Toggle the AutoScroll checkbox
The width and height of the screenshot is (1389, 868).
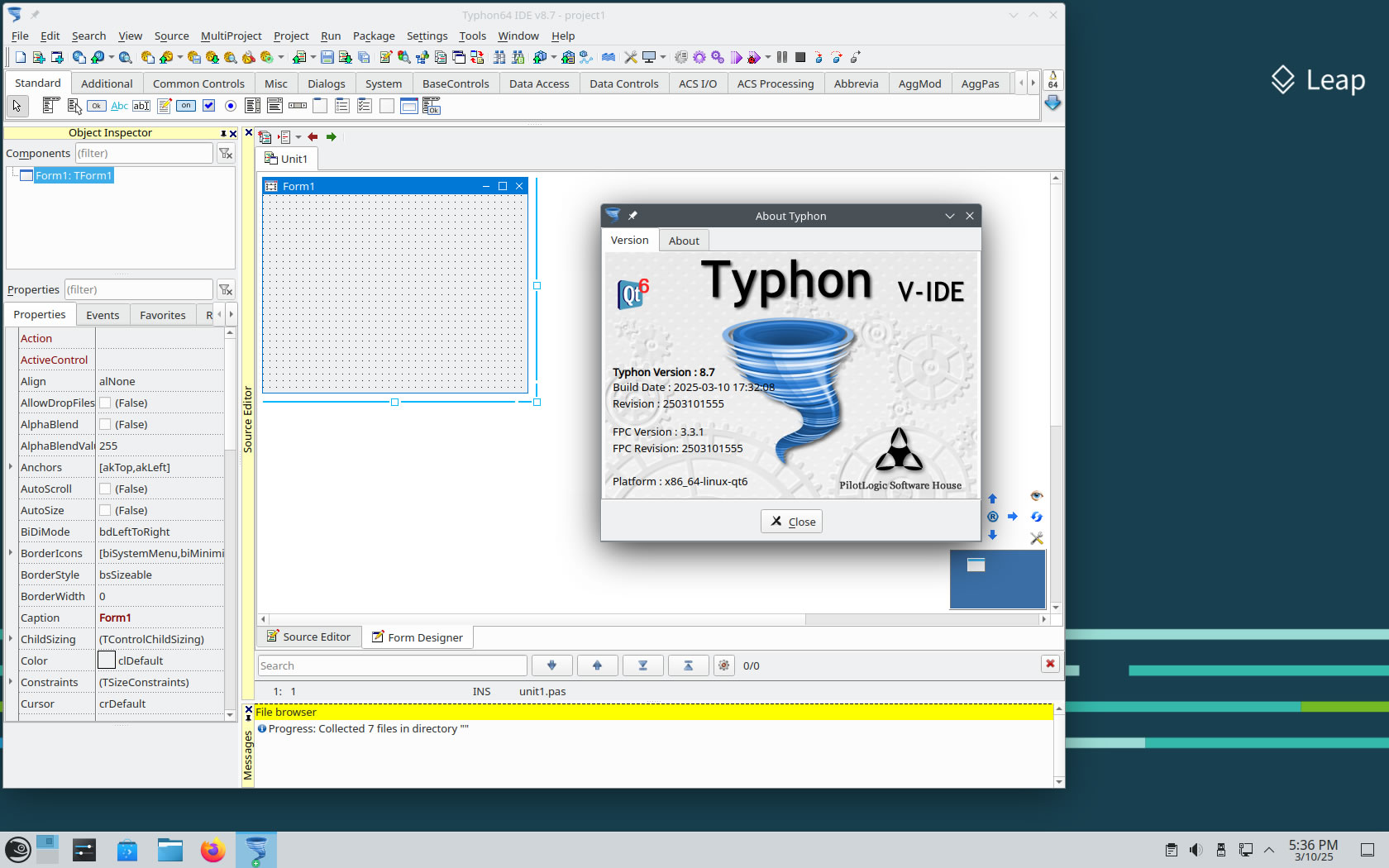[105, 489]
